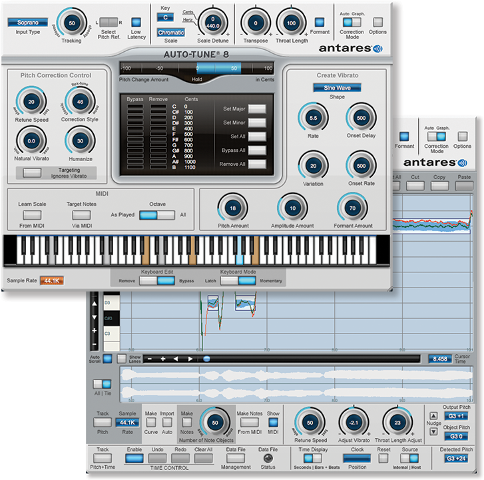Click the Remove All button
The width and height of the screenshot is (484, 480).
257,164
